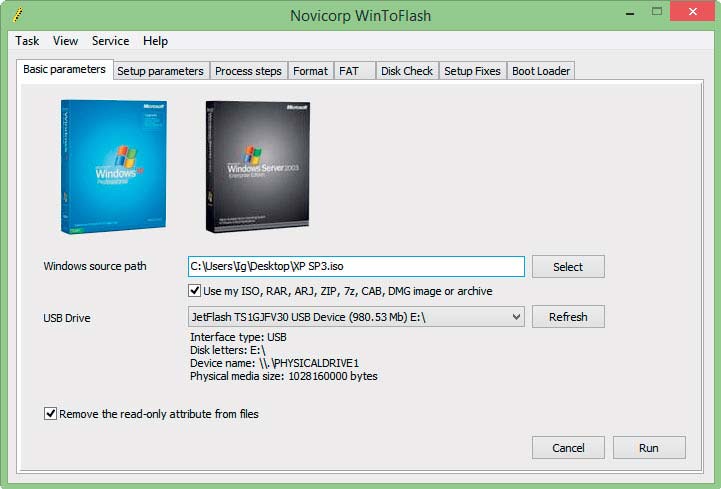Close the WinToFlash window
Screen dimensions: 721x489
pyautogui.click(x=692, y=12)
